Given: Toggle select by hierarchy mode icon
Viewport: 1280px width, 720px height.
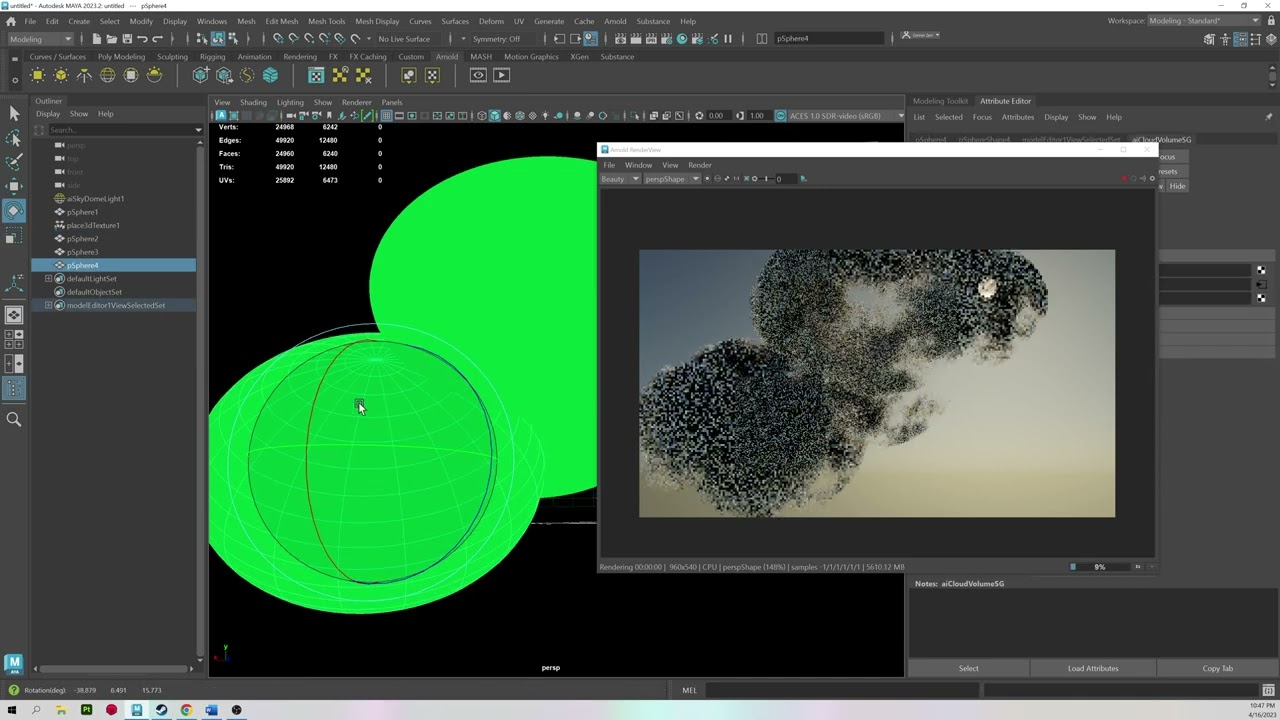Looking at the screenshot, I should pos(202,39).
